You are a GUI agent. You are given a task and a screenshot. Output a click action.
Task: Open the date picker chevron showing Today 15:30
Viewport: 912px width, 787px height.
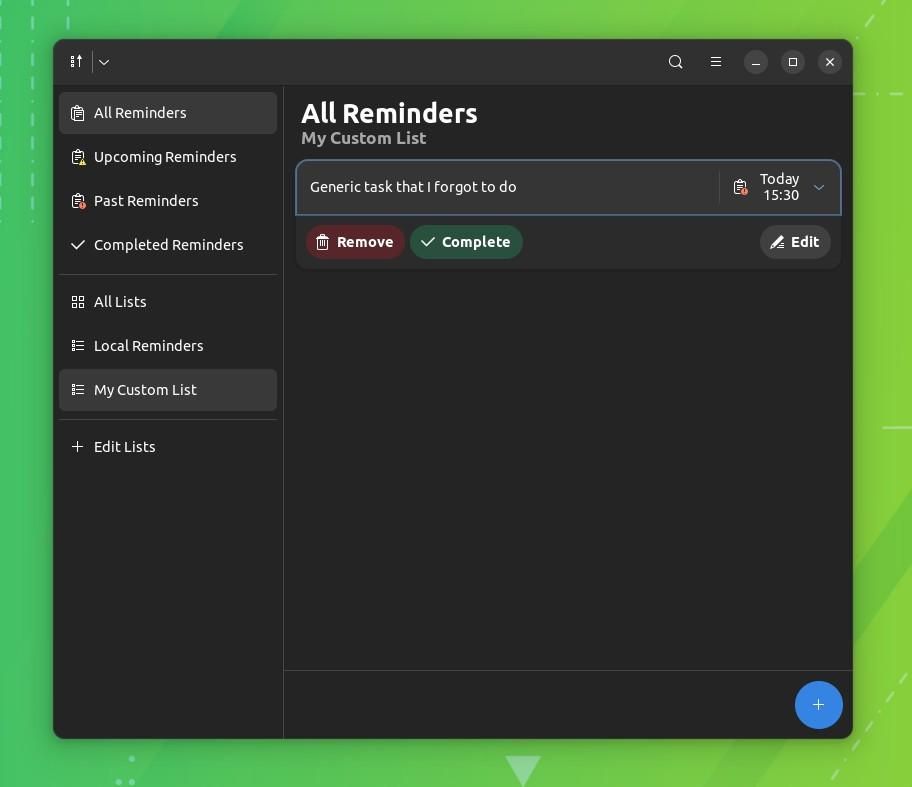pyautogui.click(x=818, y=187)
